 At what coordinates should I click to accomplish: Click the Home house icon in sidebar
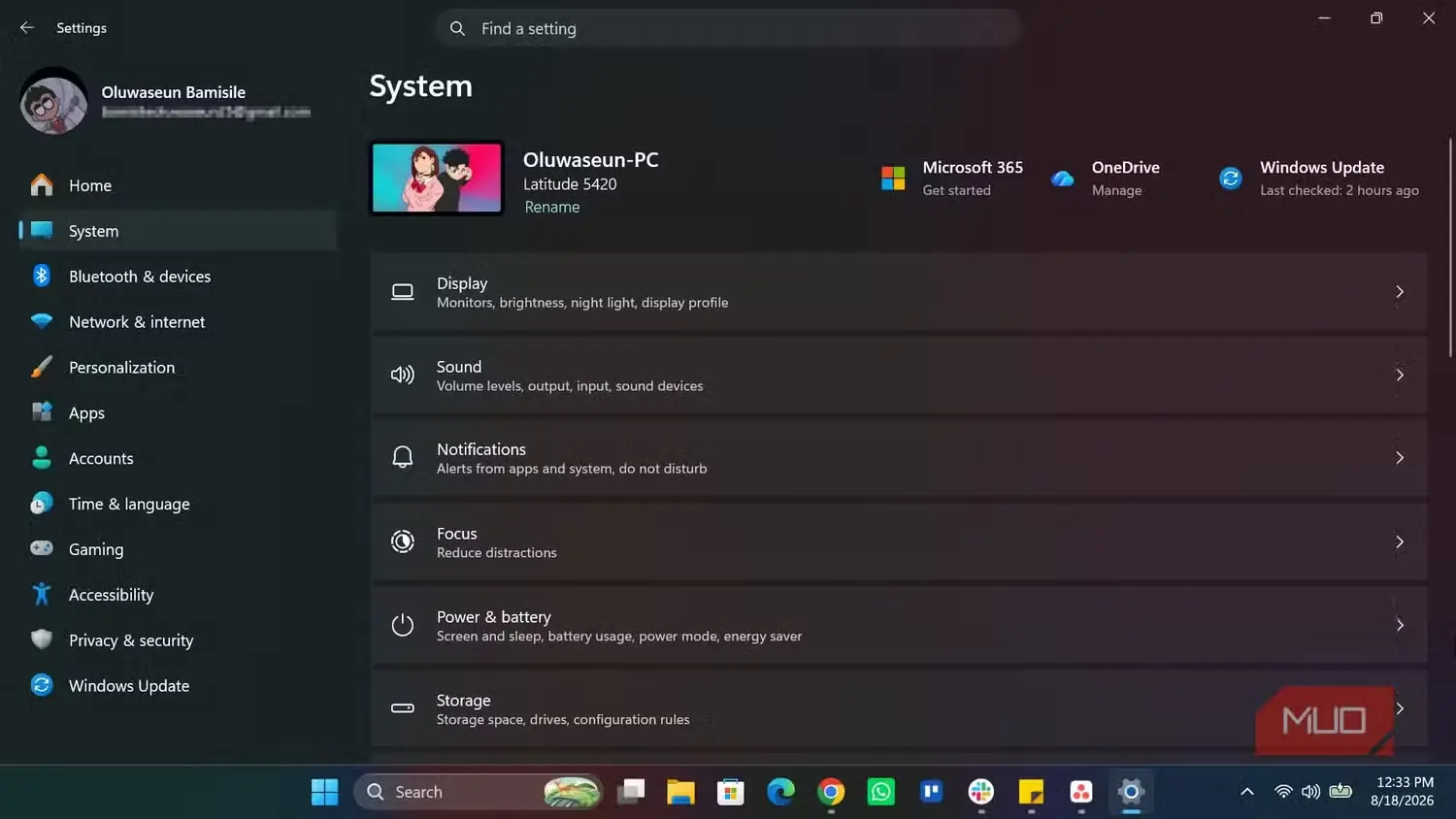click(x=42, y=185)
